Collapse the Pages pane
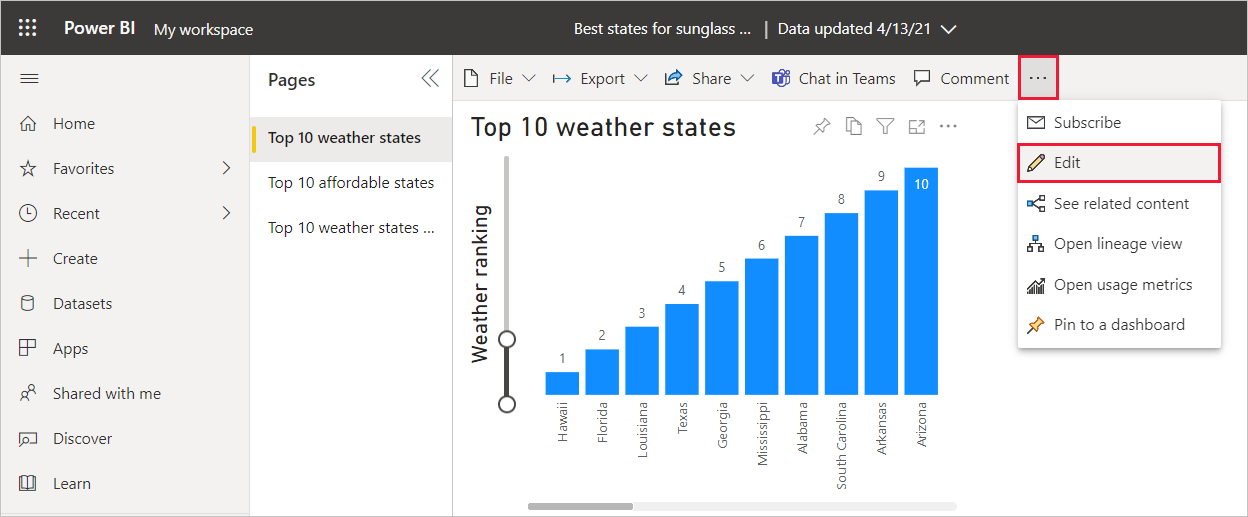The image size is (1248, 517). 430,79
